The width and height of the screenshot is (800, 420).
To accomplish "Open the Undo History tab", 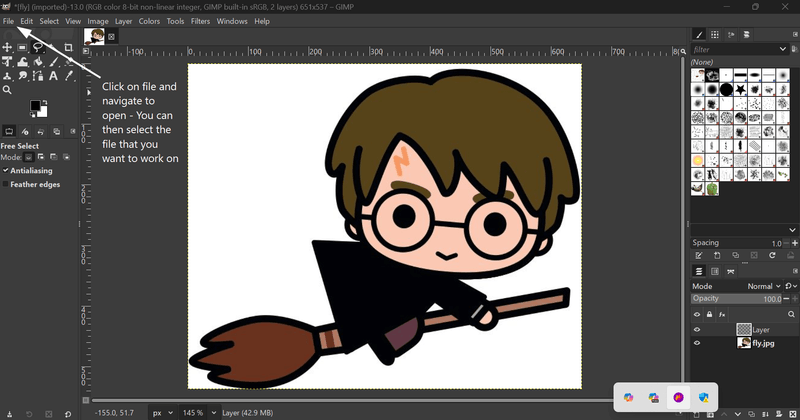I will click(x=41, y=132).
